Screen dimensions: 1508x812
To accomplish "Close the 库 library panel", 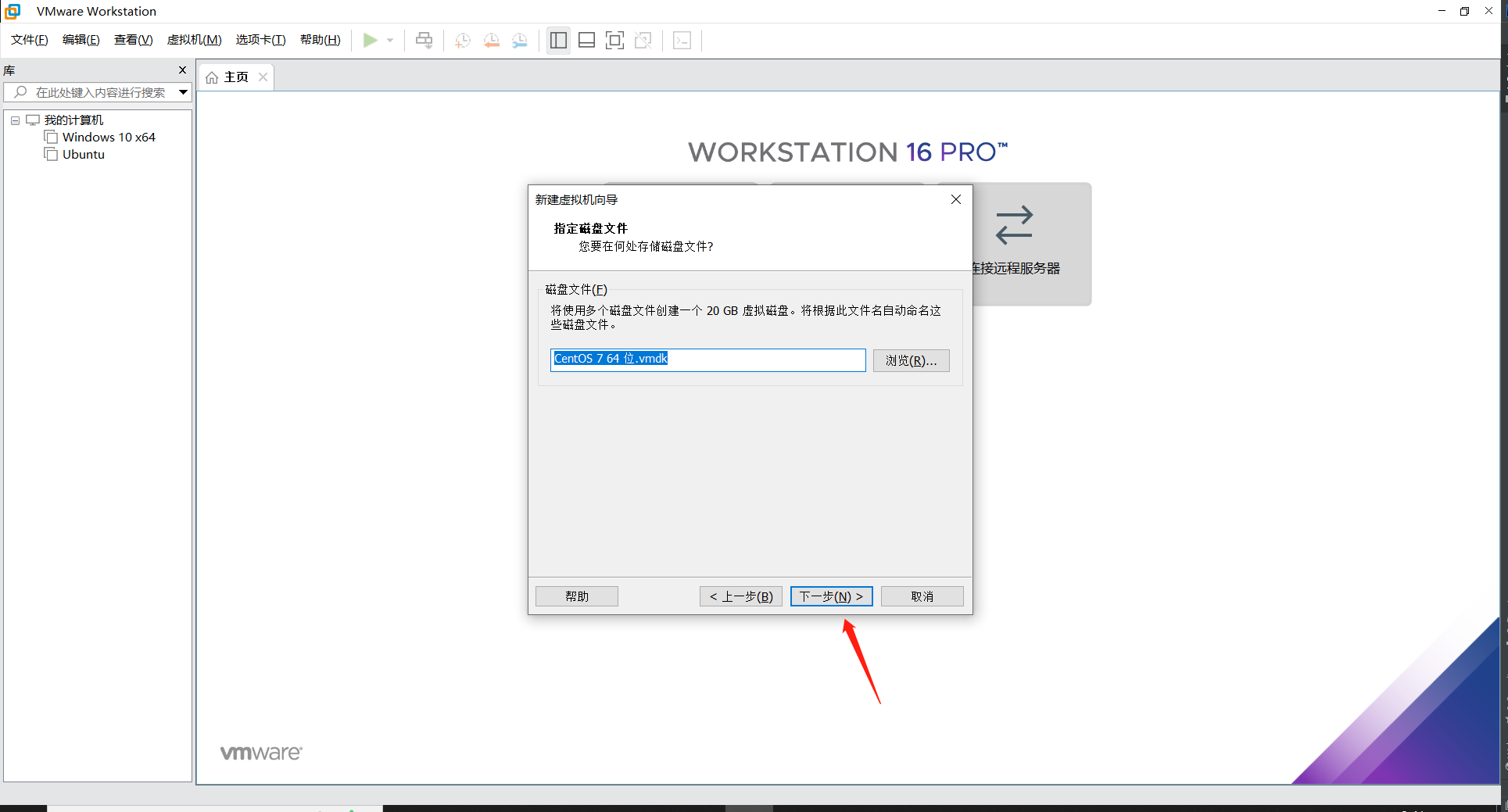I will tap(183, 70).
